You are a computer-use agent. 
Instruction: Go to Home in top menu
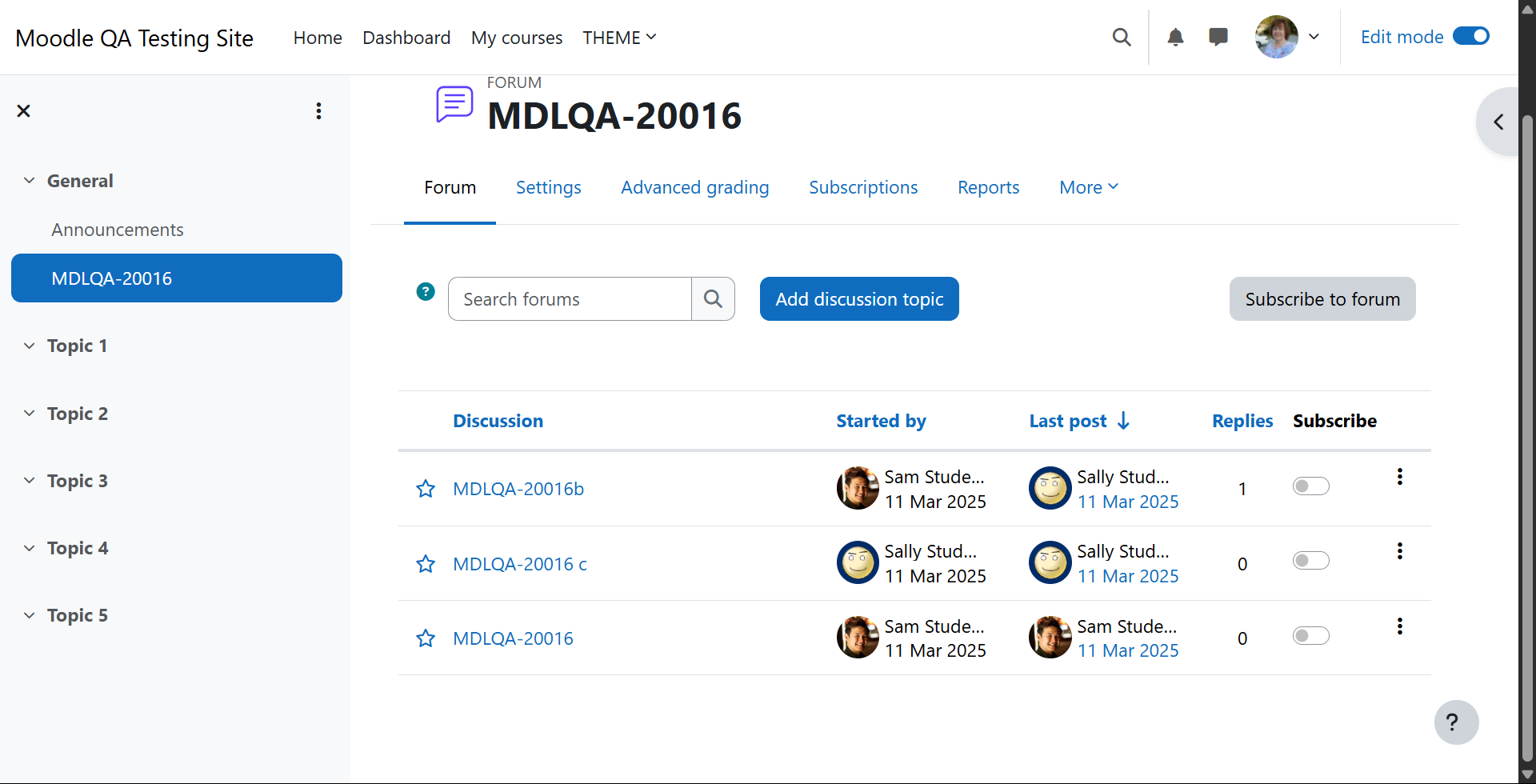tap(318, 38)
